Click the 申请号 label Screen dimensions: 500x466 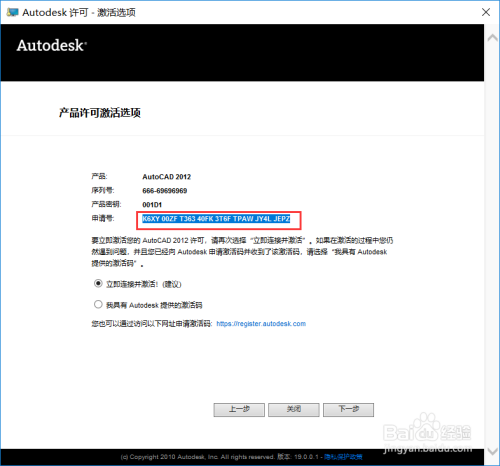pyautogui.click(x=103, y=218)
